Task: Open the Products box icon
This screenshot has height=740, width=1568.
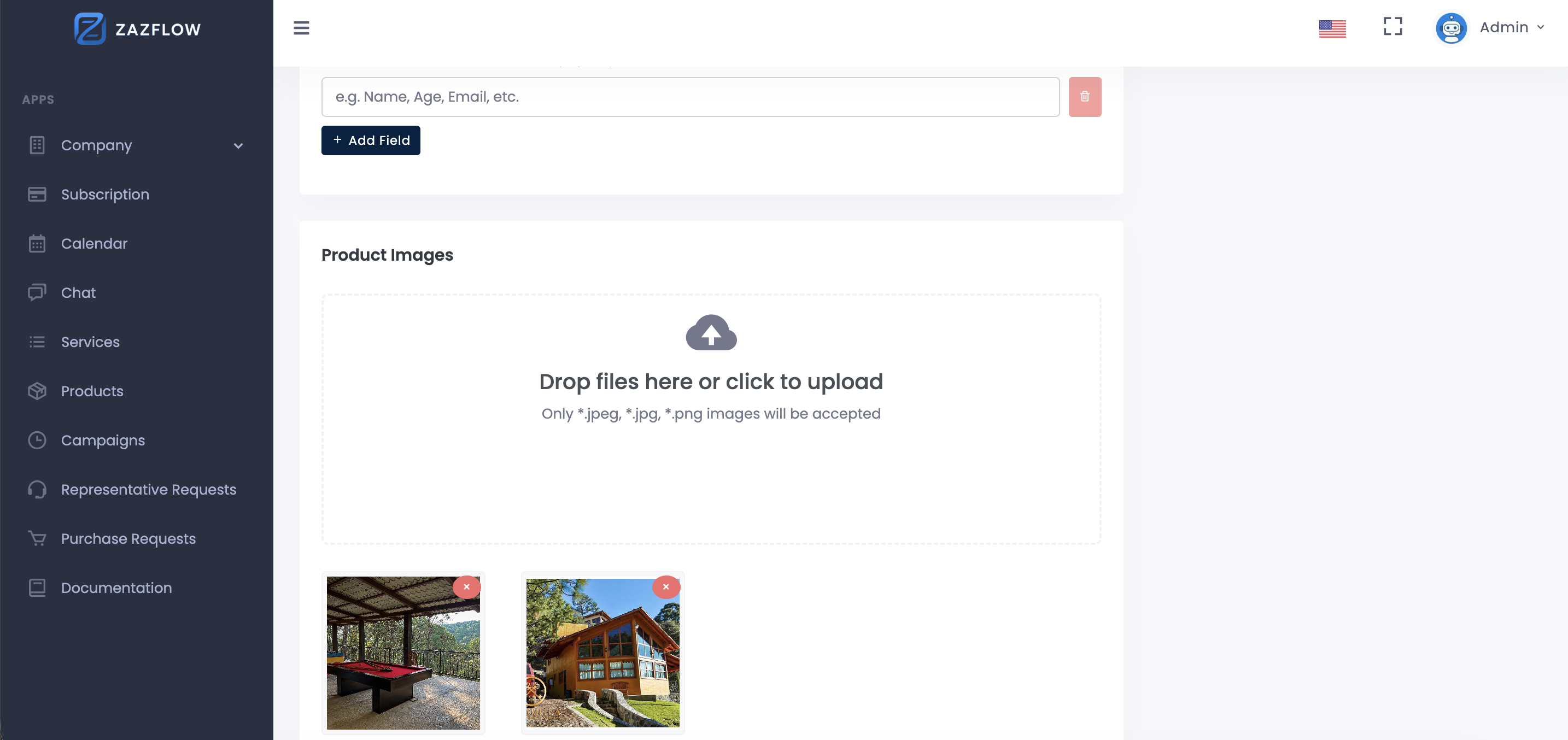Action: coord(37,391)
